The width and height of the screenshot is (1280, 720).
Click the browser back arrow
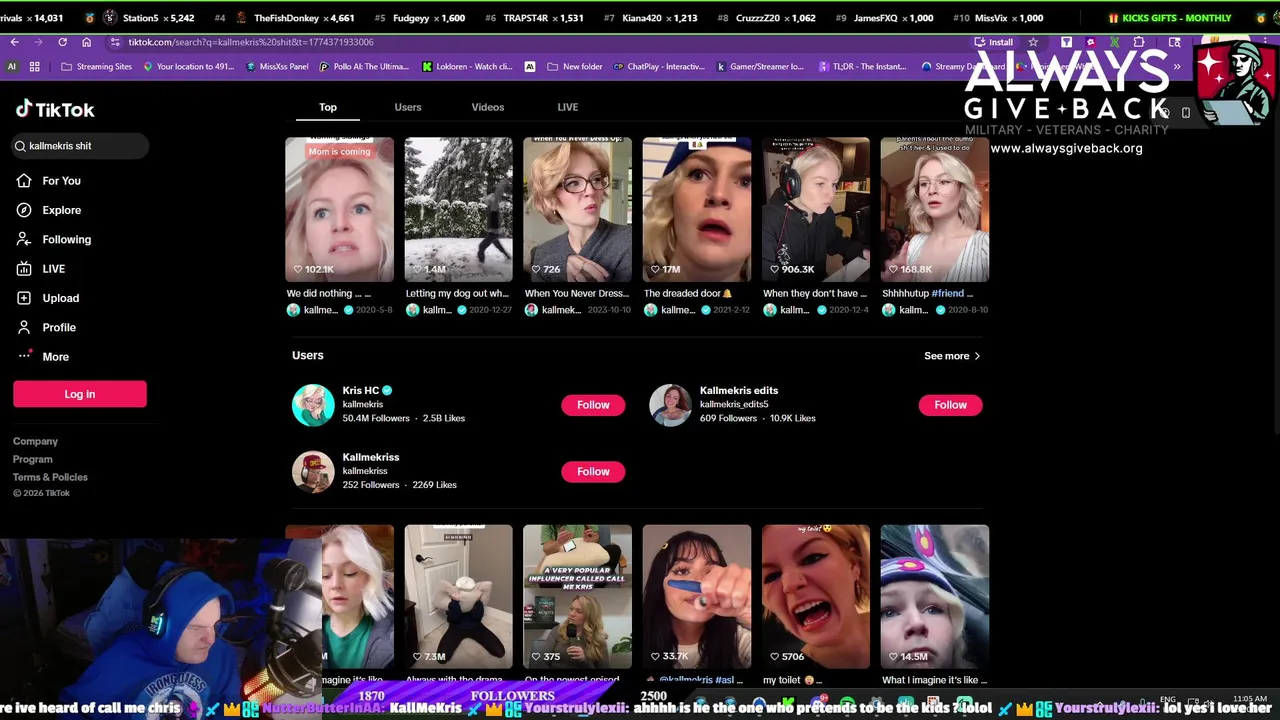click(14, 42)
